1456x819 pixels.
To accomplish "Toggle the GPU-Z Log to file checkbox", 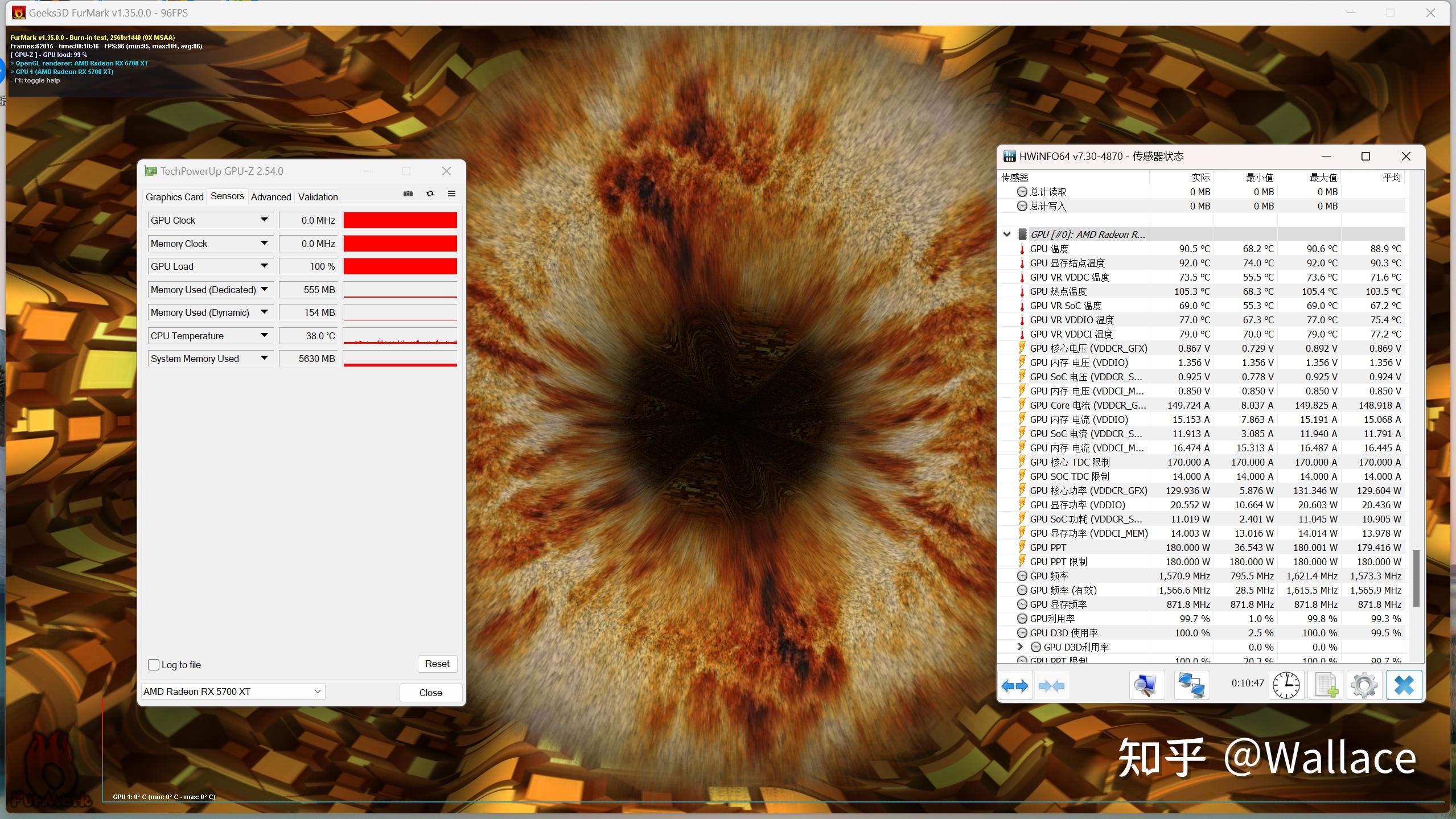I will point(155,663).
